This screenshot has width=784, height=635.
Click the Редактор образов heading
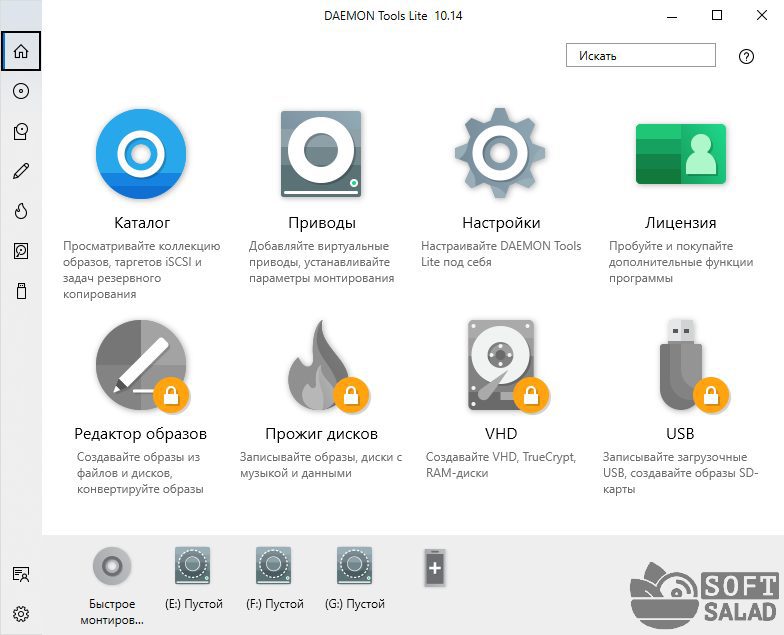[x=140, y=434]
